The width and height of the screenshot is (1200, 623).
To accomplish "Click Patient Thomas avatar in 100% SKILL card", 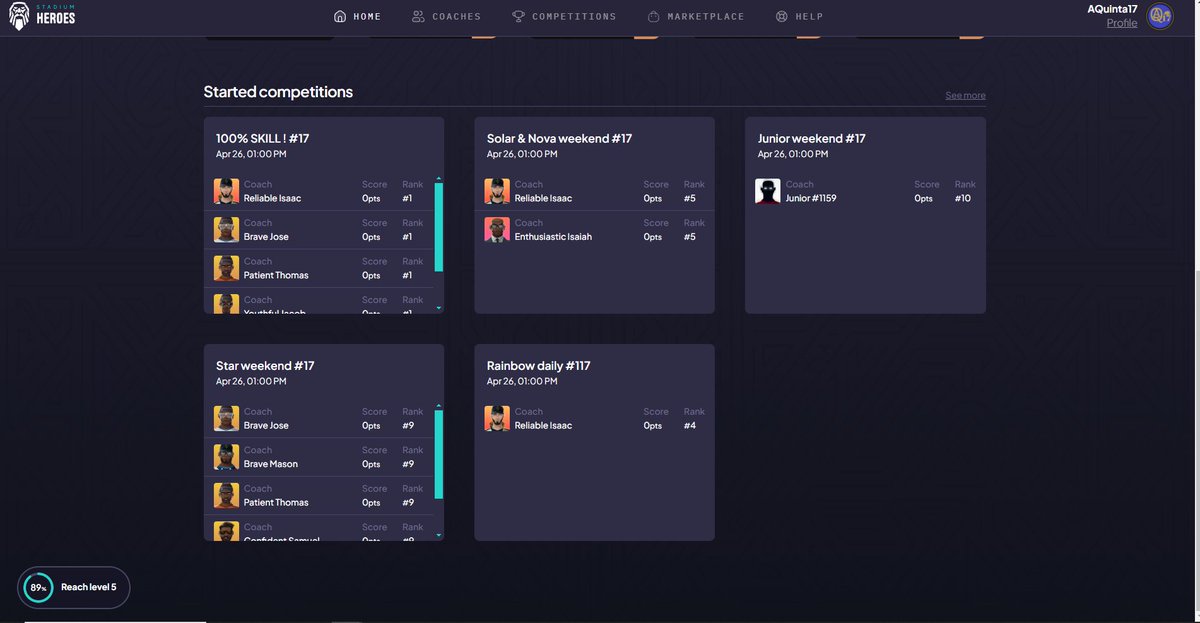I will [x=226, y=268].
